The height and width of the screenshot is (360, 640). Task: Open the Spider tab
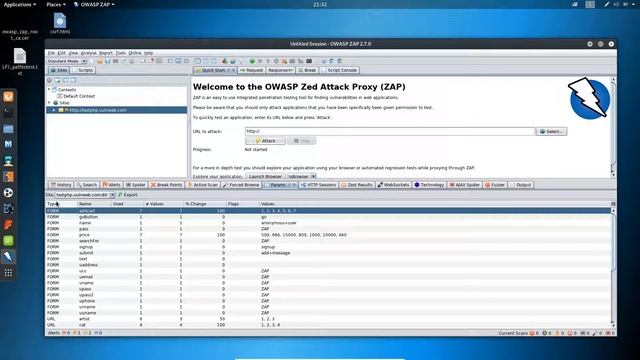pos(136,185)
